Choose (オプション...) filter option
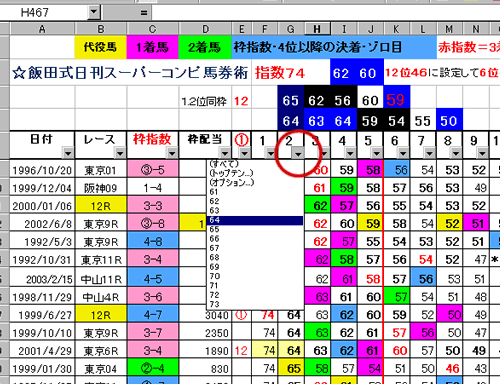The width and height of the screenshot is (500, 384). (255, 183)
